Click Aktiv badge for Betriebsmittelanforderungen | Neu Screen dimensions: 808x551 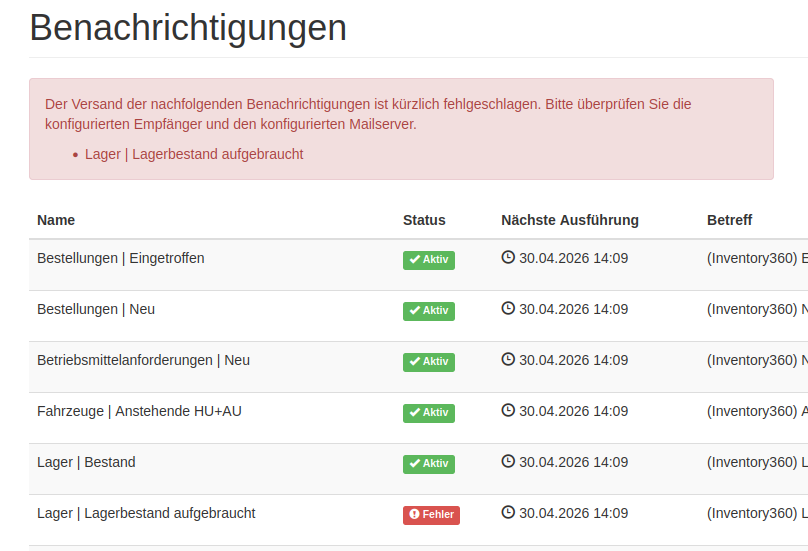pos(429,362)
